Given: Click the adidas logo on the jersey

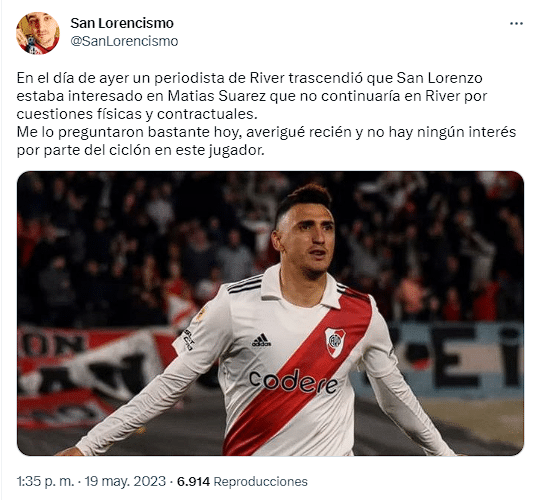Looking at the screenshot, I should pyautogui.click(x=261, y=340).
